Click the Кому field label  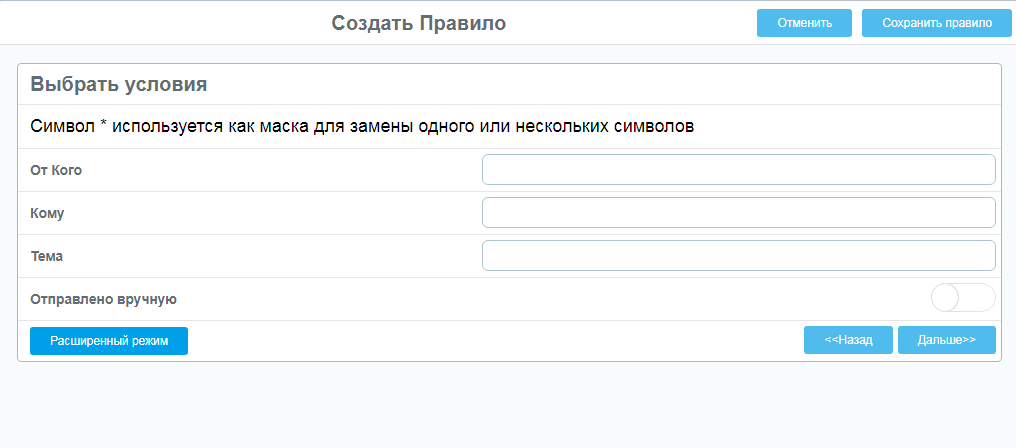coord(48,213)
